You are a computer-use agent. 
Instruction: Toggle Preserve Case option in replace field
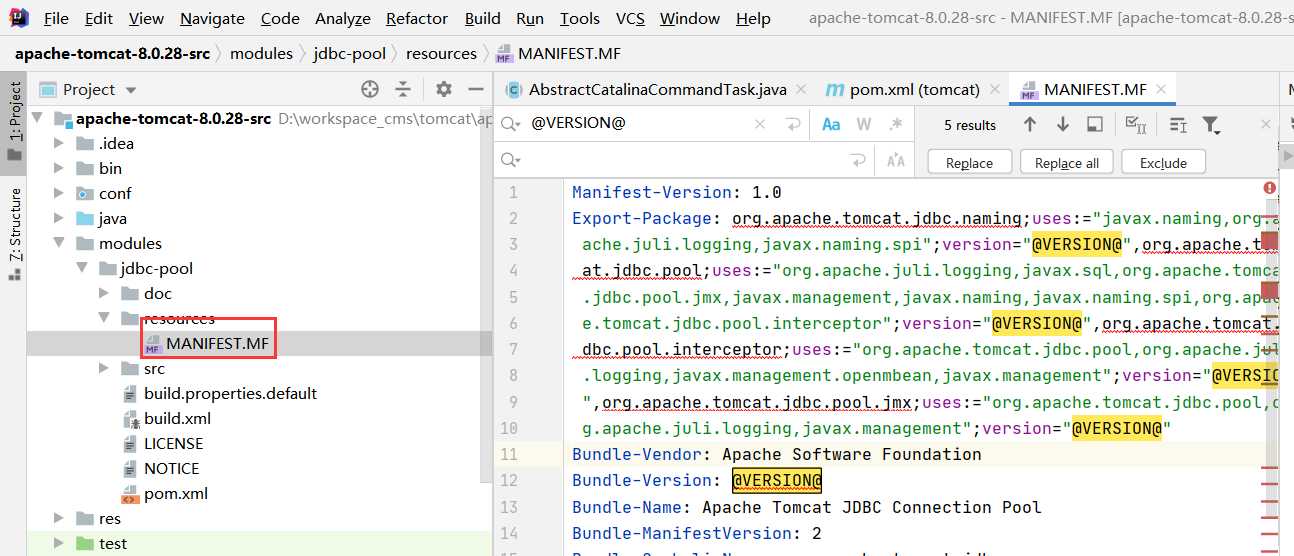pos(895,160)
